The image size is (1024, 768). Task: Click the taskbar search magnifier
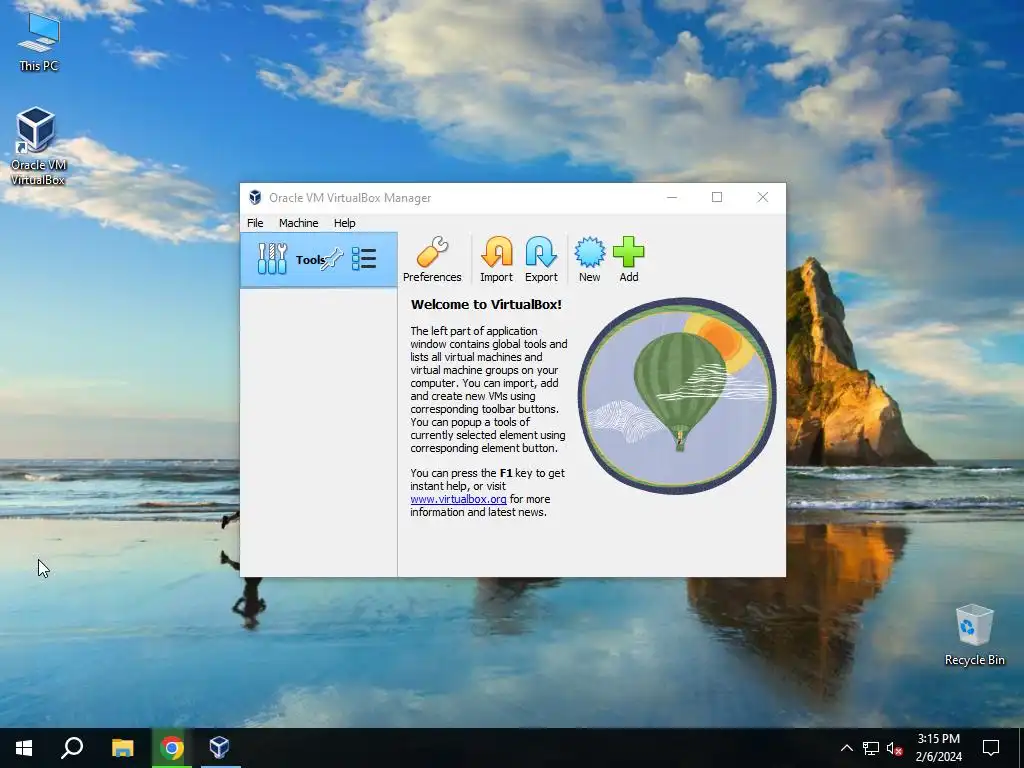pos(72,748)
